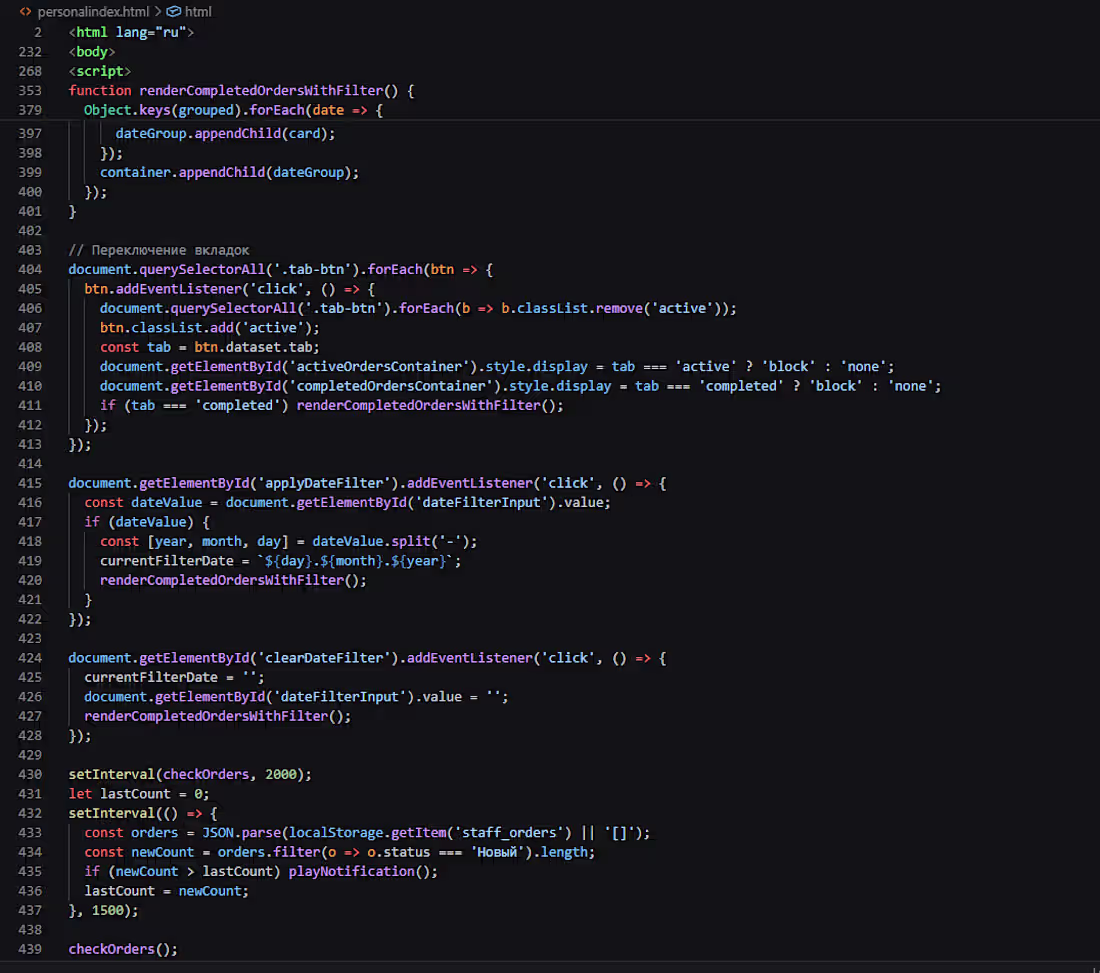This screenshot has width=1100, height=973.
Task: Click 'dateFilterInput' string on line 416
Action: tap(482, 503)
